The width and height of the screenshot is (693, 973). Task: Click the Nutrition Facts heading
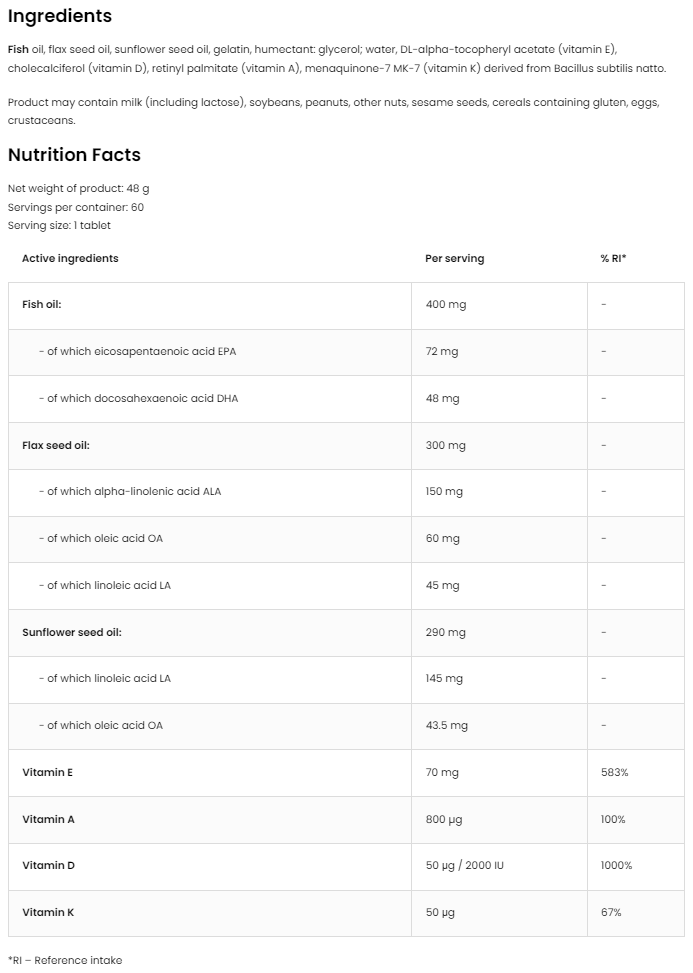(74, 155)
